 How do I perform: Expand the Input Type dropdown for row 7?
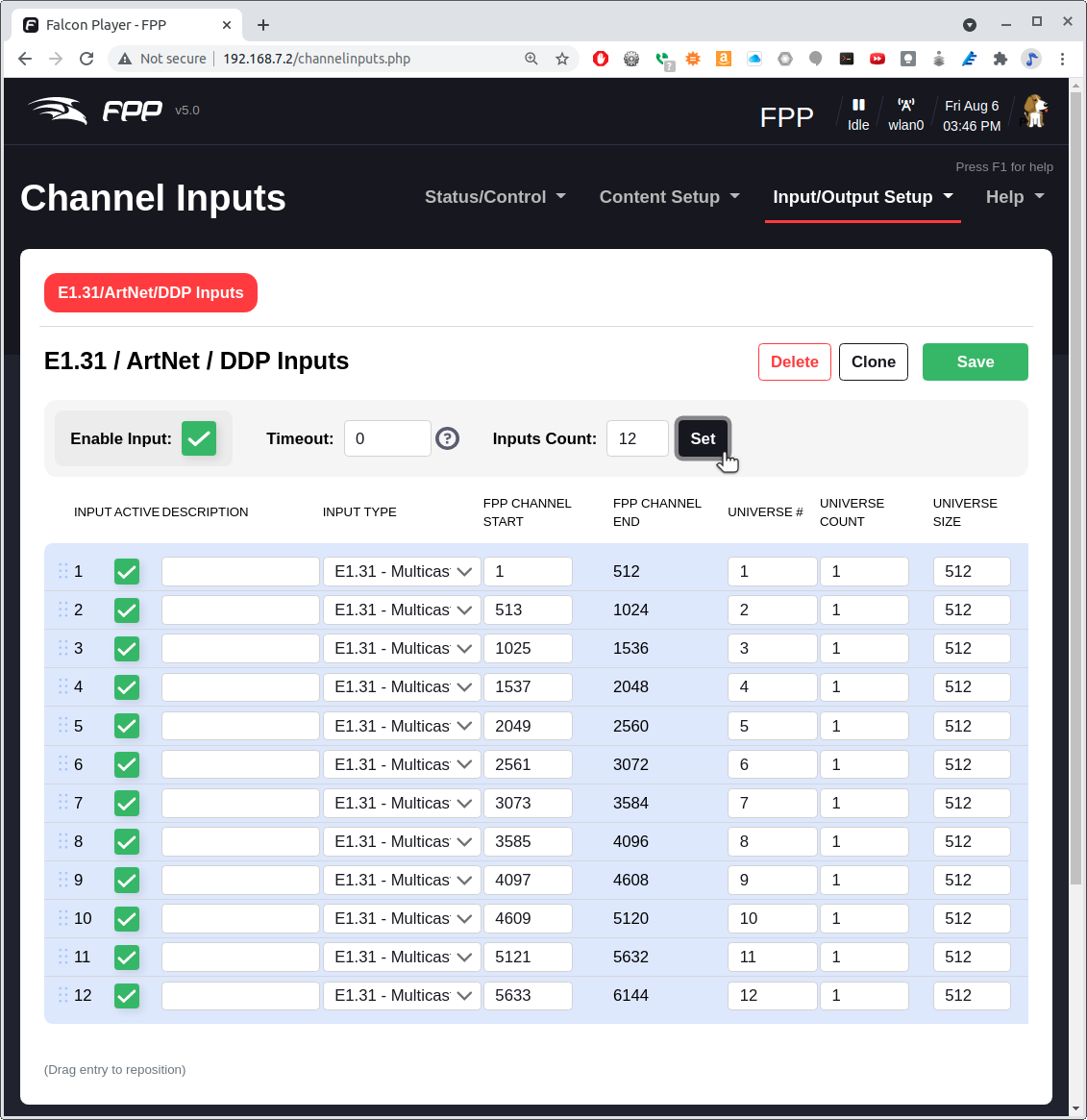pyautogui.click(x=402, y=803)
